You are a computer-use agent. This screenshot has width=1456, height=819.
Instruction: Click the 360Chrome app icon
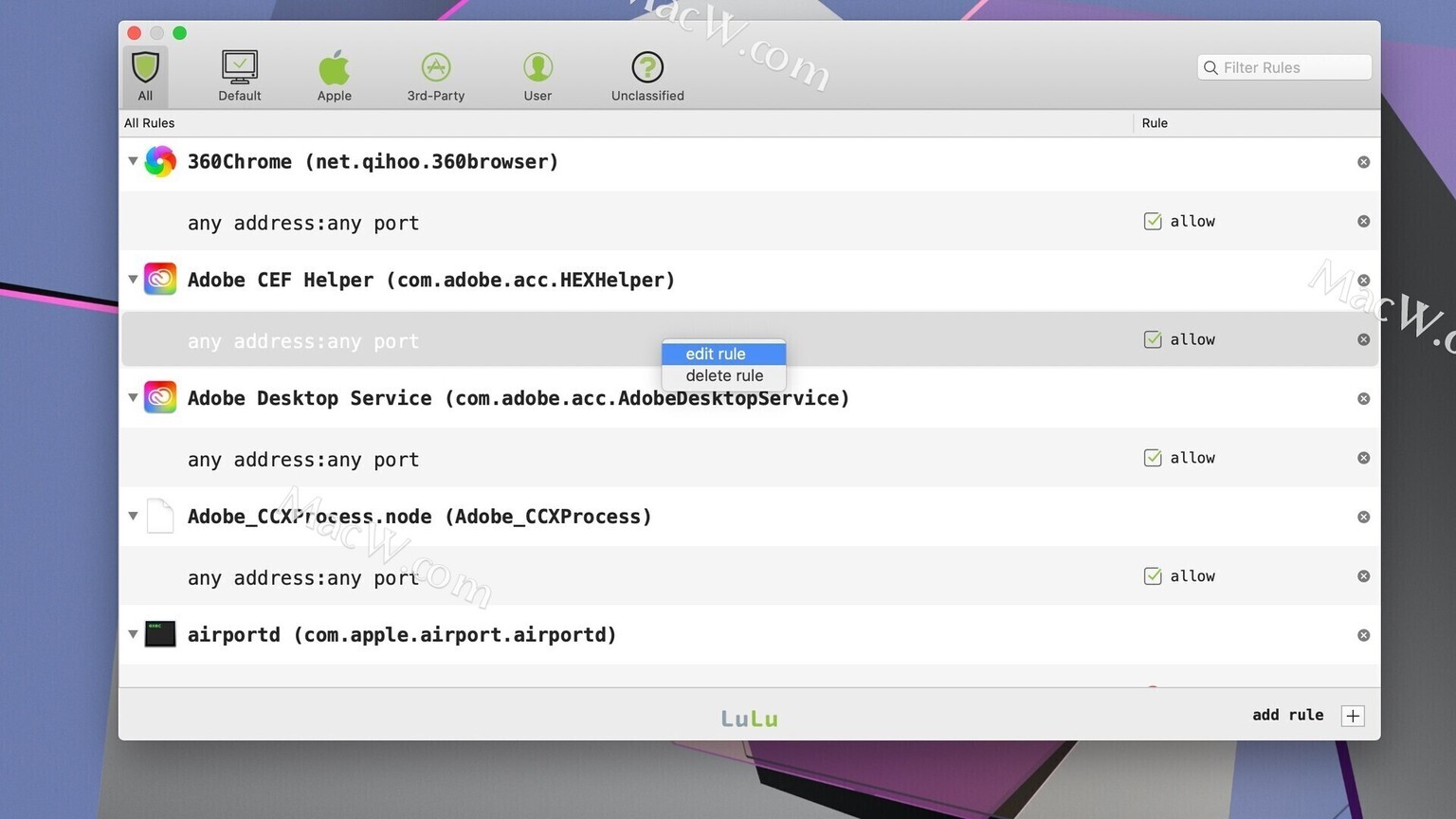[x=160, y=161]
